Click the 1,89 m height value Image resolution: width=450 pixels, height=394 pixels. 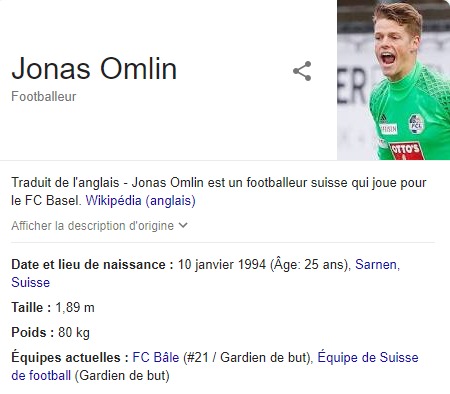pos(75,307)
